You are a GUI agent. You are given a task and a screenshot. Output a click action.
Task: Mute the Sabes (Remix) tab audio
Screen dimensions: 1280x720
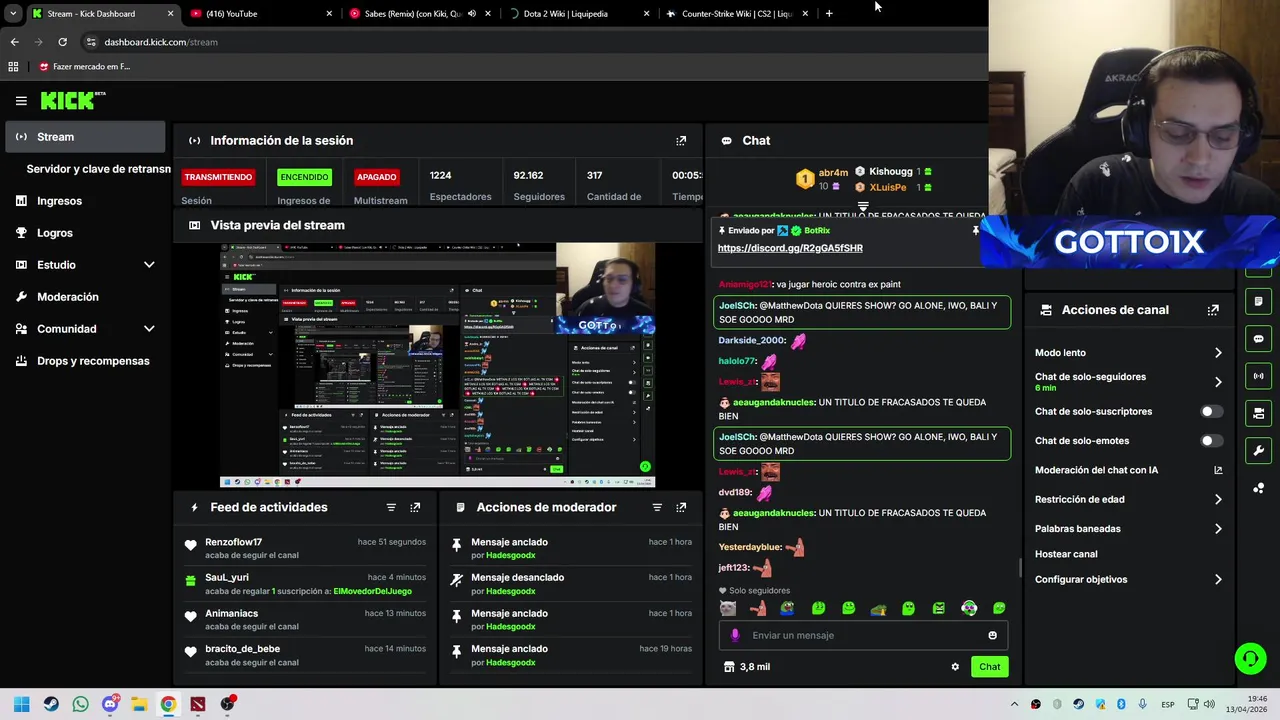(472, 14)
